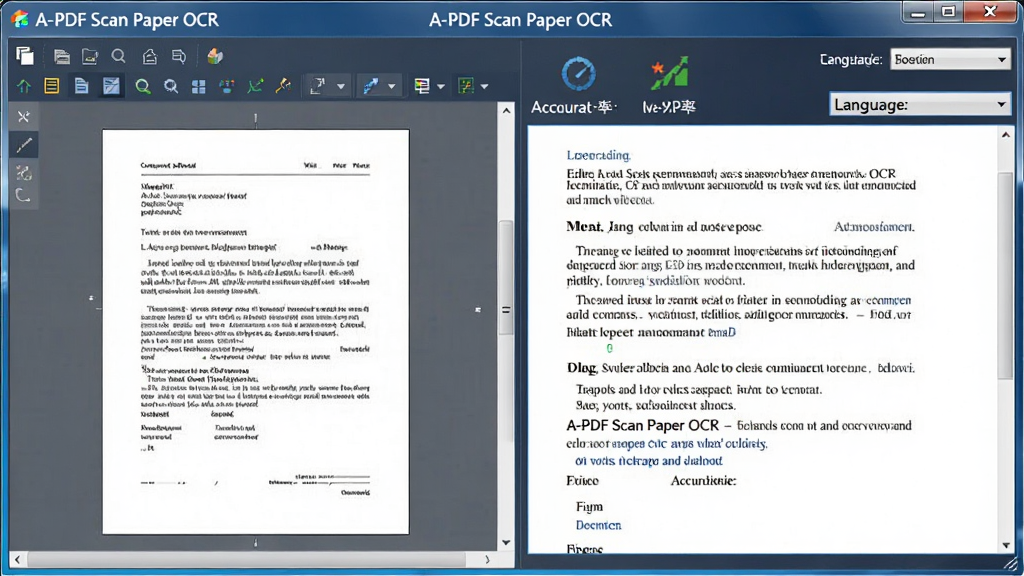Screen dimensions: 1024x576
Task: Click the bold word 'Dlog.' in OCR text
Action: point(581,368)
